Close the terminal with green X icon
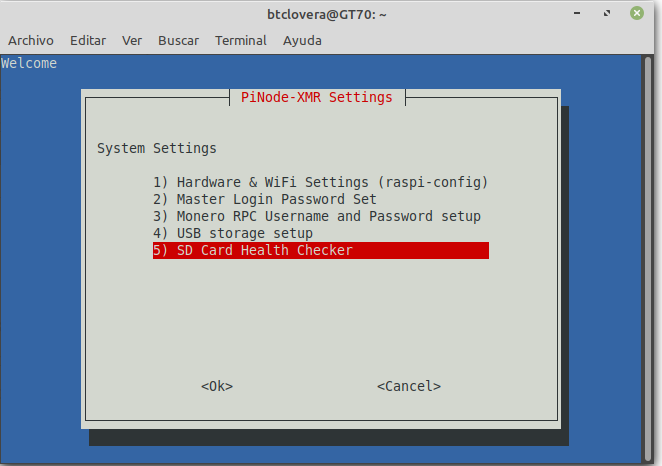 point(637,13)
